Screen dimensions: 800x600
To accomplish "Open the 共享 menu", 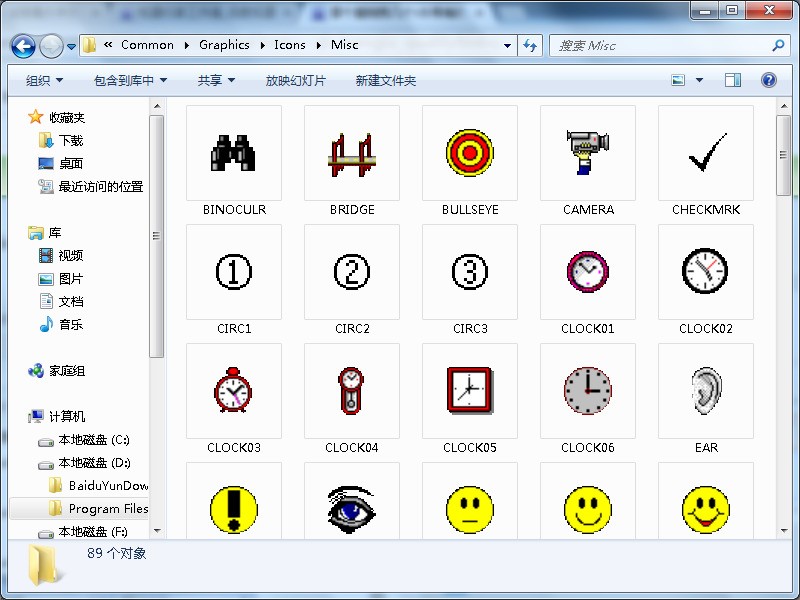I will [x=216, y=80].
